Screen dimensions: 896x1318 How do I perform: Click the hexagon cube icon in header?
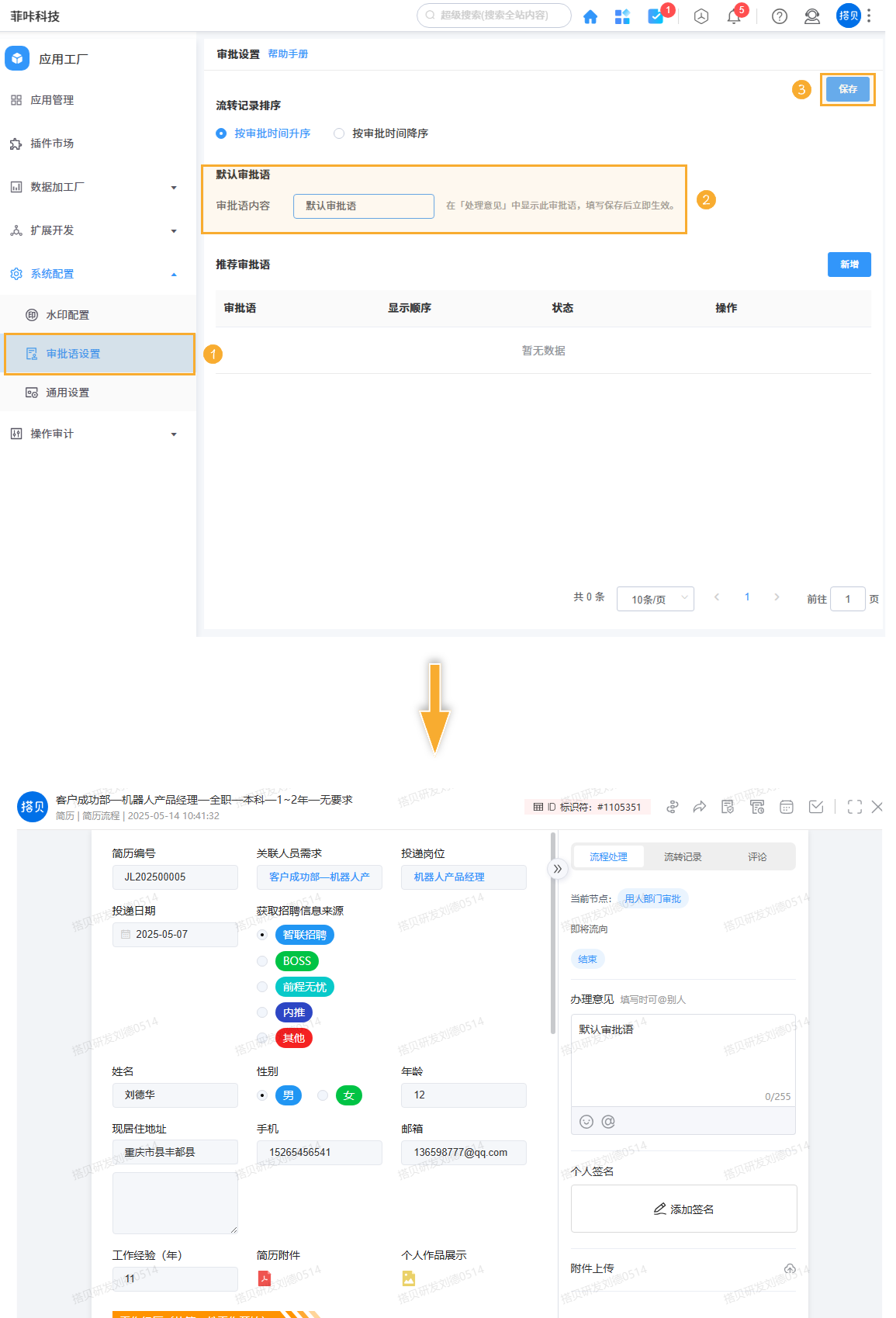[701, 16]
